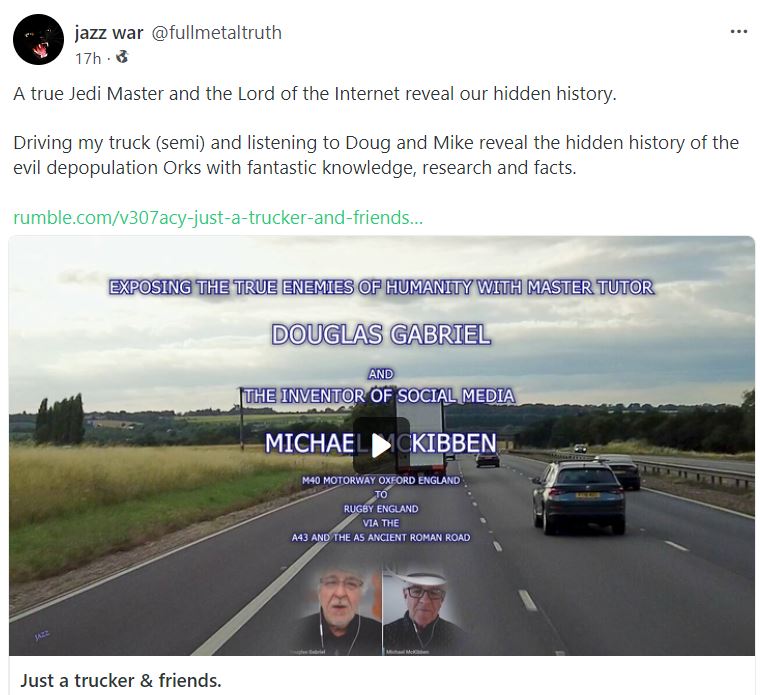
Task: Open the 17h post timestamp
Action: tap(88, 58)
